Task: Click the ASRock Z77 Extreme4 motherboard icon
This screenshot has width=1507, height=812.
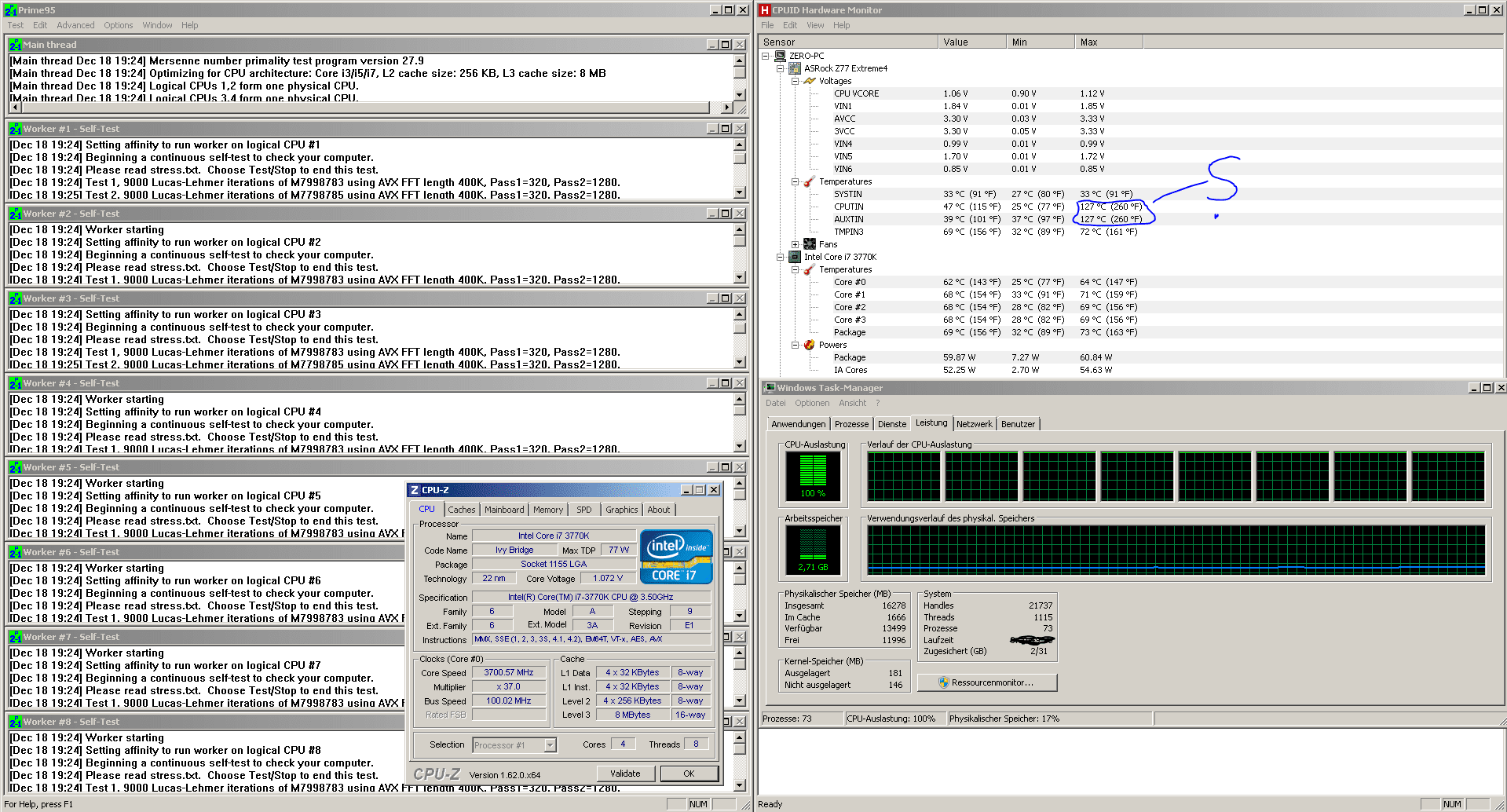Action: (795, 68)
